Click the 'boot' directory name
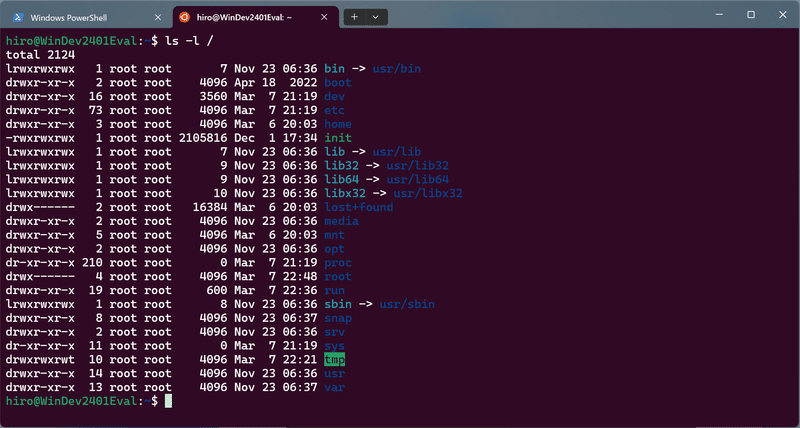Screen dimensions: 800x428 [338, 83]
